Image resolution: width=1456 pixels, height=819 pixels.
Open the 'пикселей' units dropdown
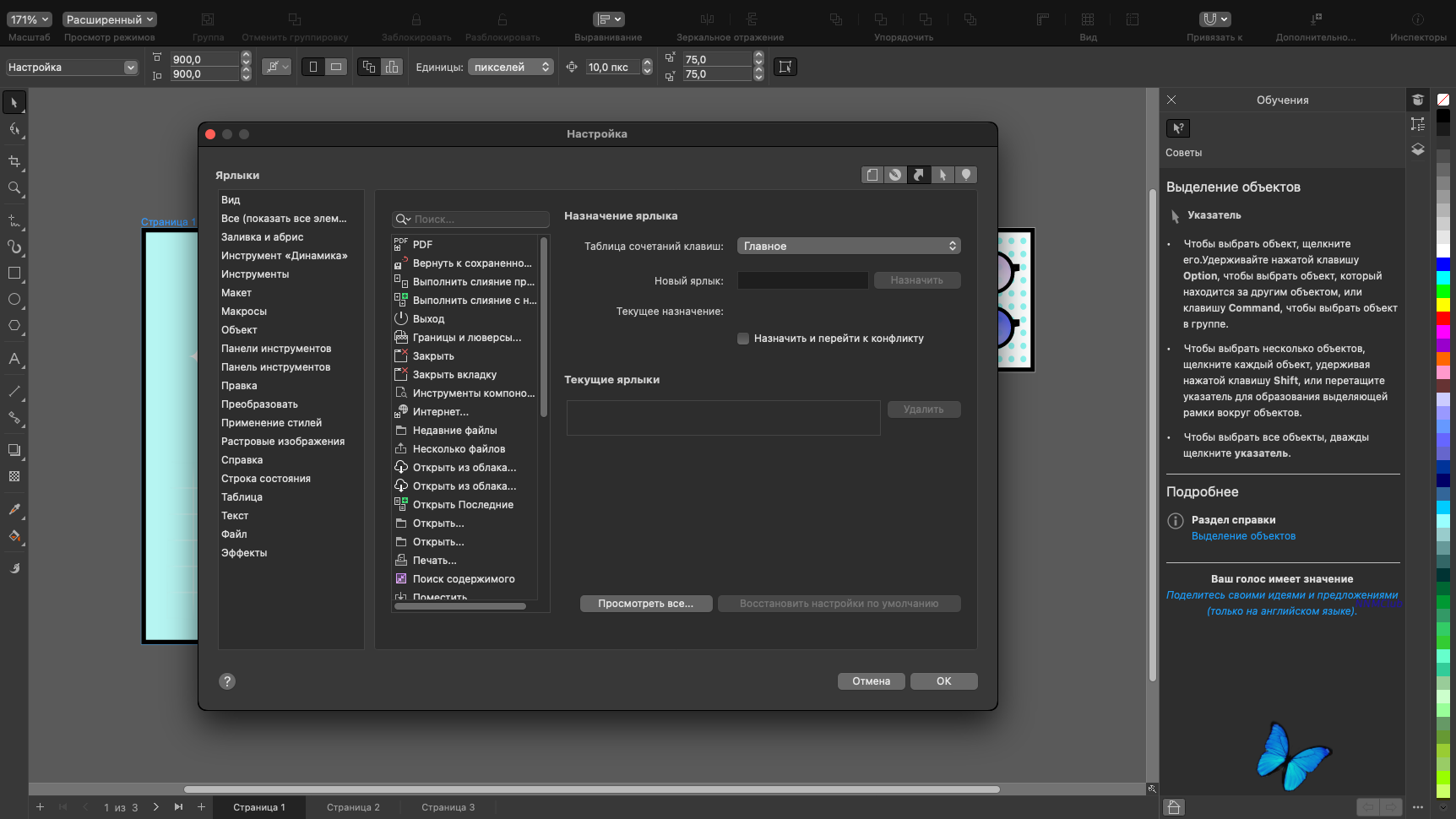[x=511, y=67]
